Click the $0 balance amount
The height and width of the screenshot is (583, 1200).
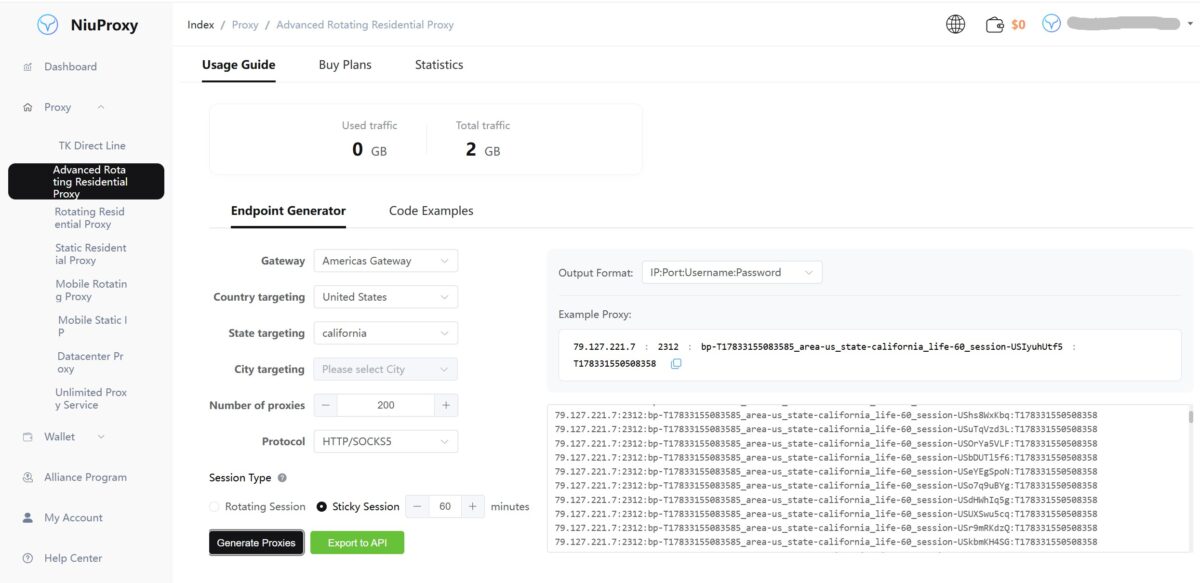tap(1018, 25)
